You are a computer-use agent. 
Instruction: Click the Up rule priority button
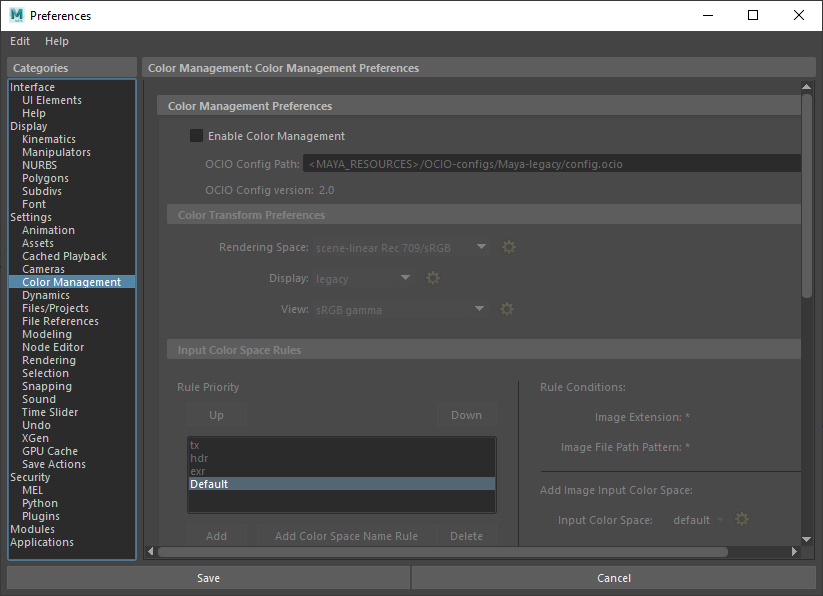click(216, 415)
